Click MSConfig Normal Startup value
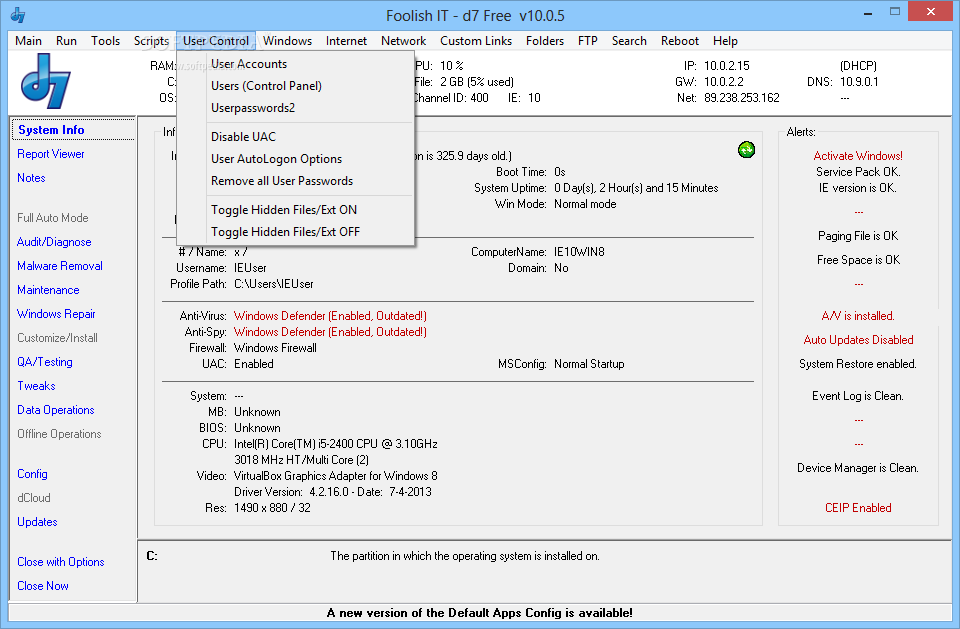 point(589,364)
